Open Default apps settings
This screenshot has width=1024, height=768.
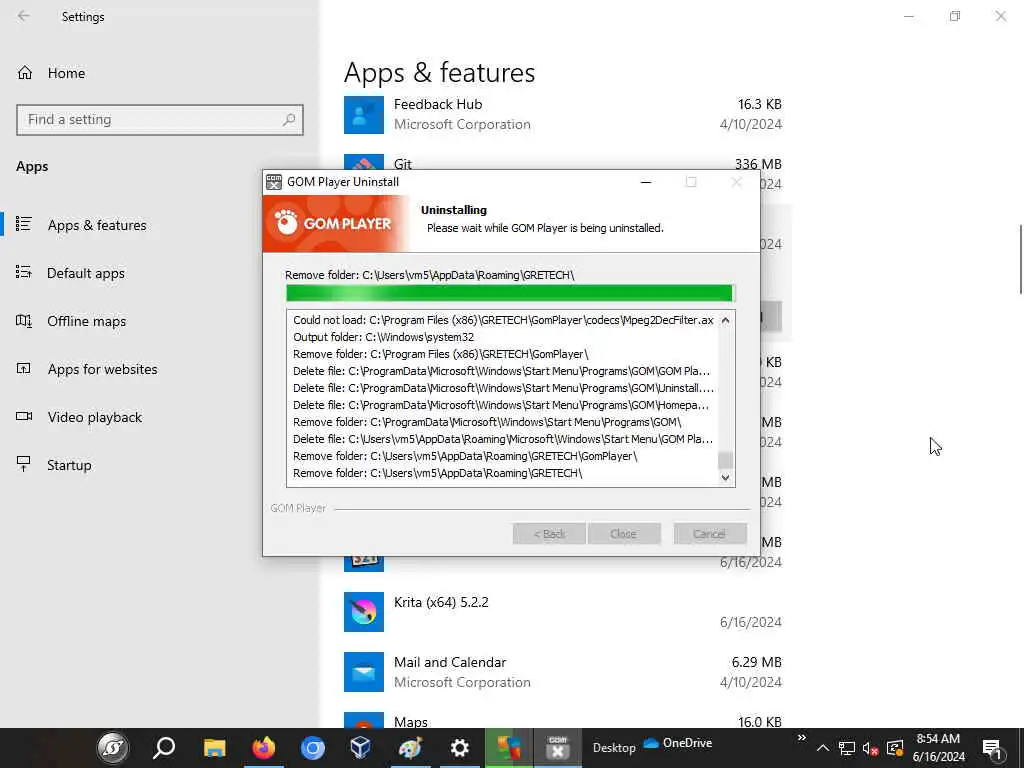[86, 273]
